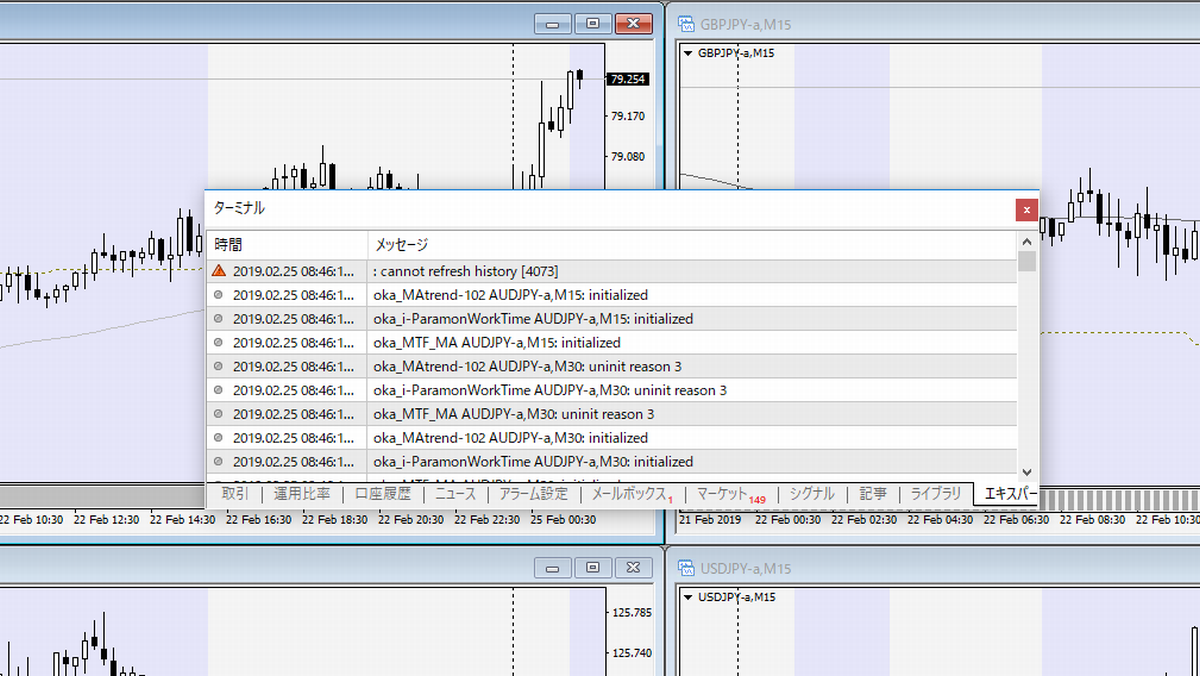Close the ターミナル panel
The image size is (1200, 676).
coord(1025,210)
